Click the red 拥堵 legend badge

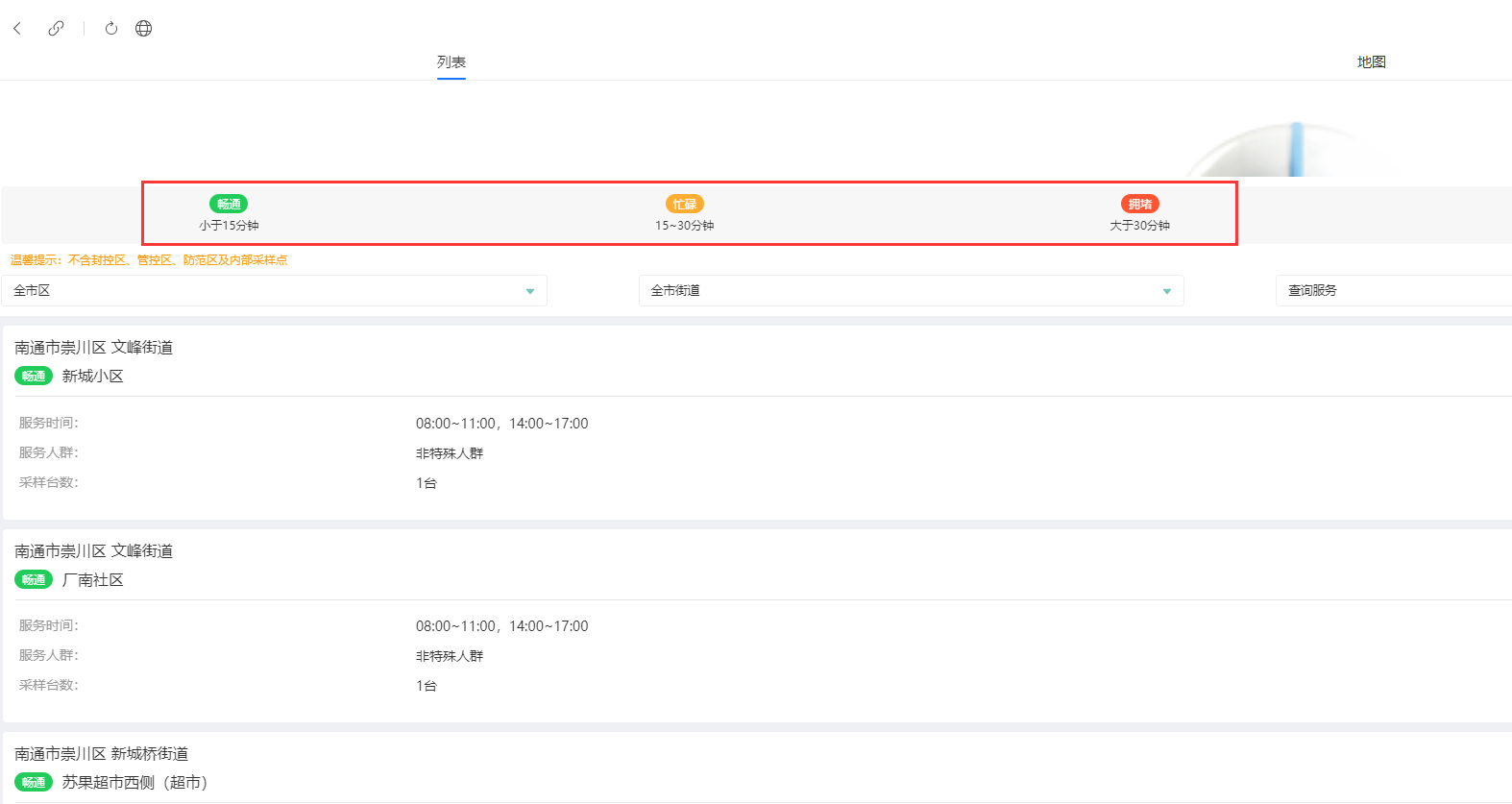1139,204
